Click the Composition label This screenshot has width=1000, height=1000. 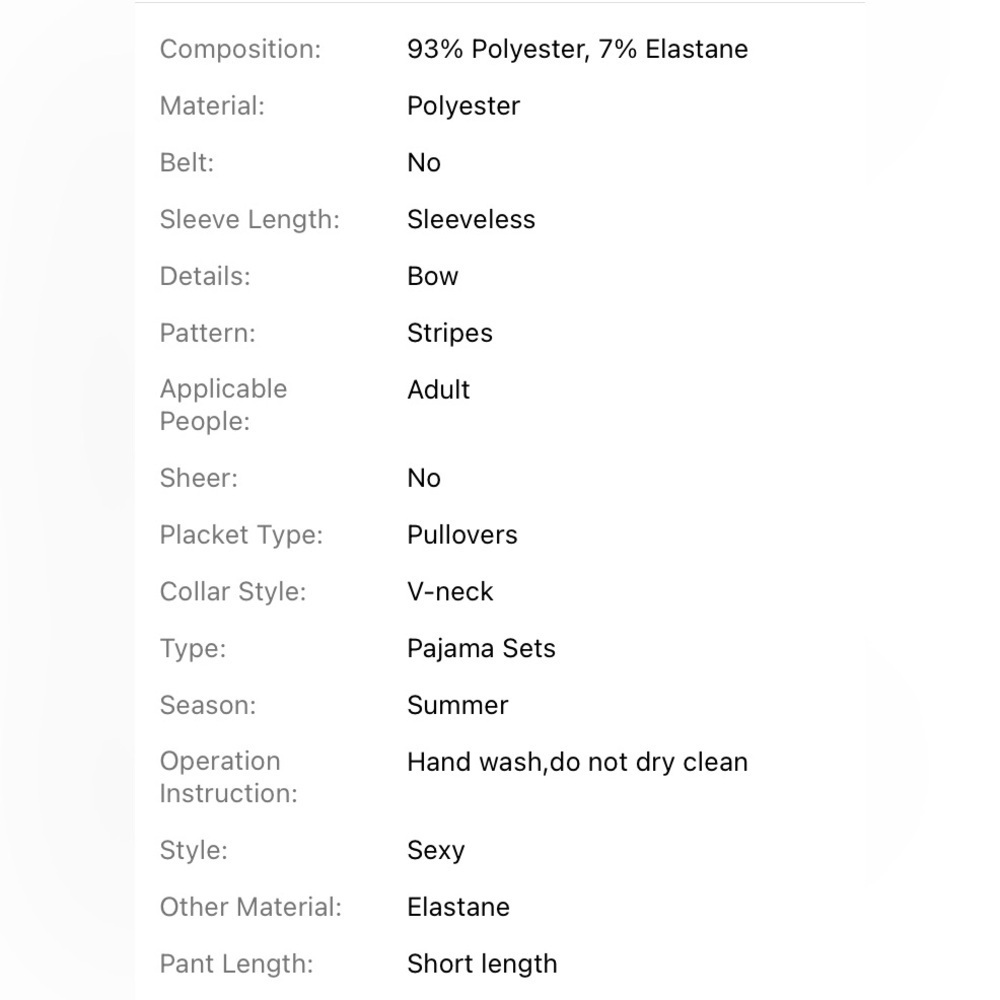click(240, 49)
